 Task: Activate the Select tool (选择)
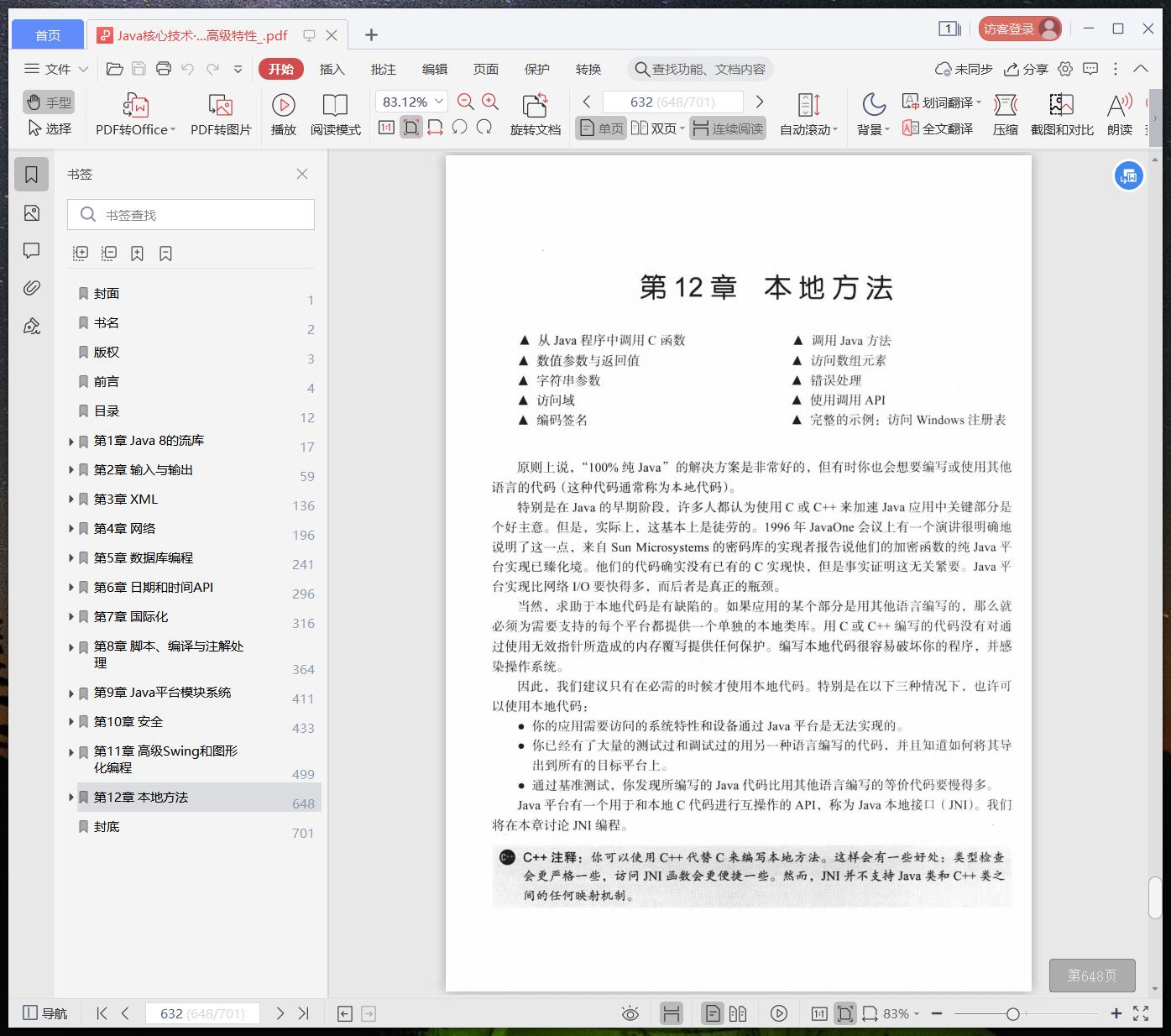click(x=49, y=128)
